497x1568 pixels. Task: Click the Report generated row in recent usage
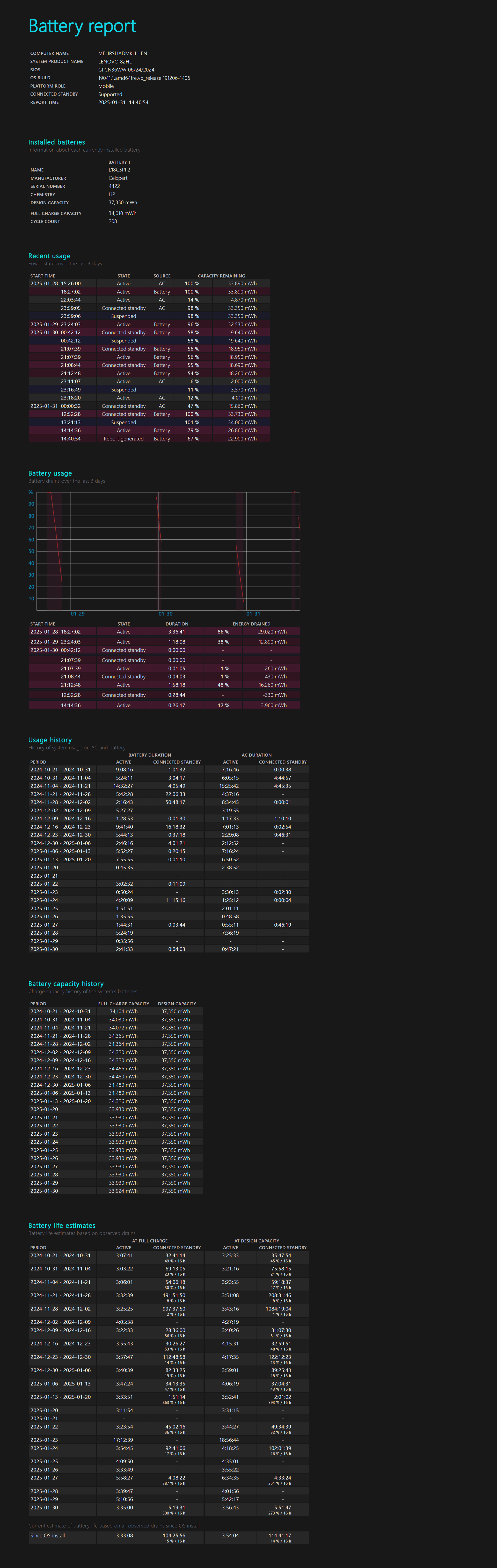tap(123, 439)
